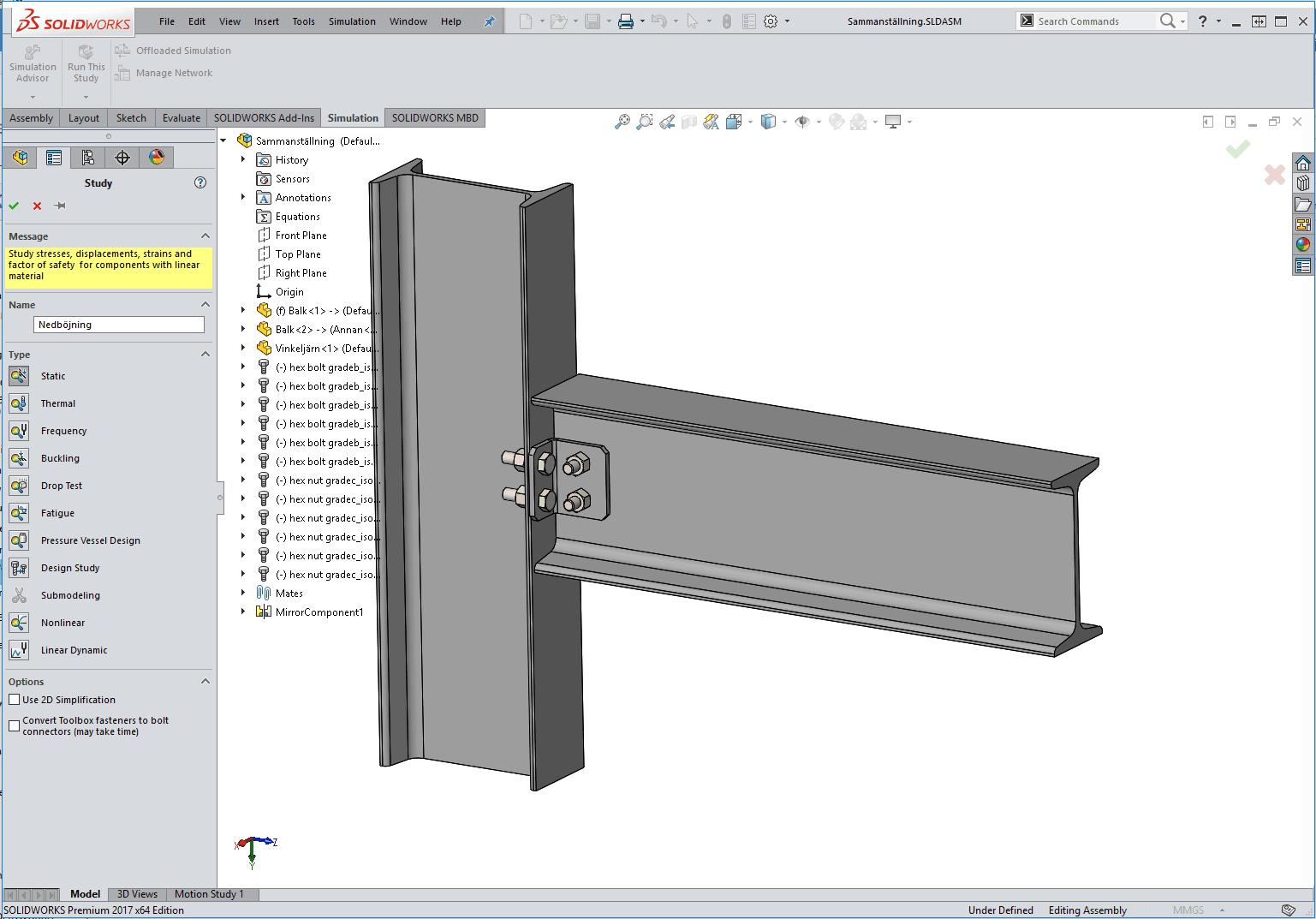Cancel the study with the red X
Screen dimensions: 1316x919
pyautogui.click(x=37, y=206)
